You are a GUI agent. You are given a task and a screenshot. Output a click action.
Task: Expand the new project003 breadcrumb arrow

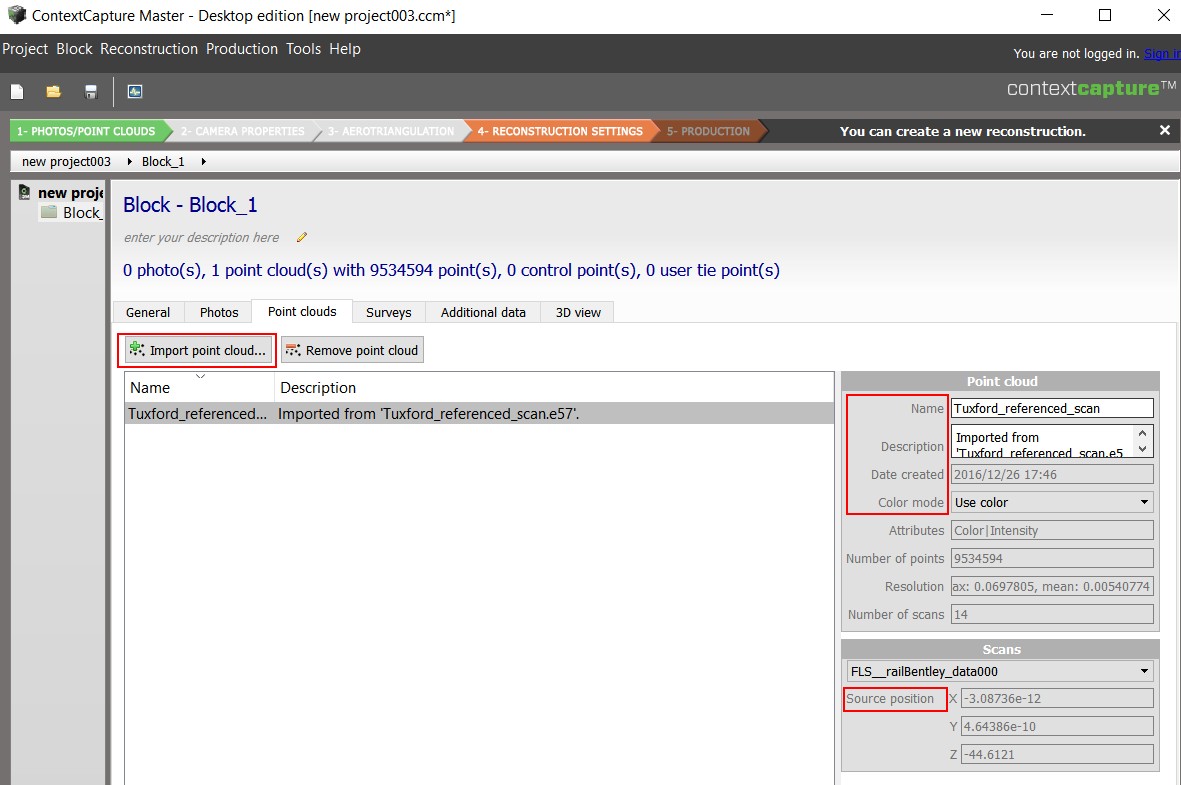click(130, 162)
